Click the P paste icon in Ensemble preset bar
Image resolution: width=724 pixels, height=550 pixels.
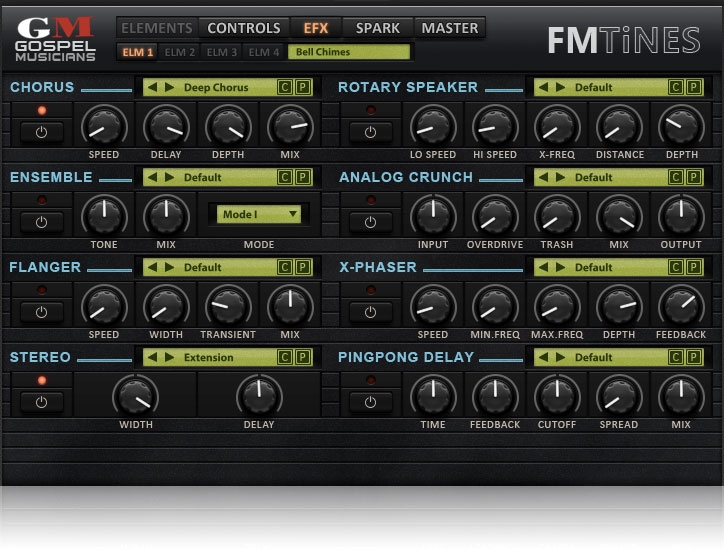pyautogui.click(x=303, y=177)
